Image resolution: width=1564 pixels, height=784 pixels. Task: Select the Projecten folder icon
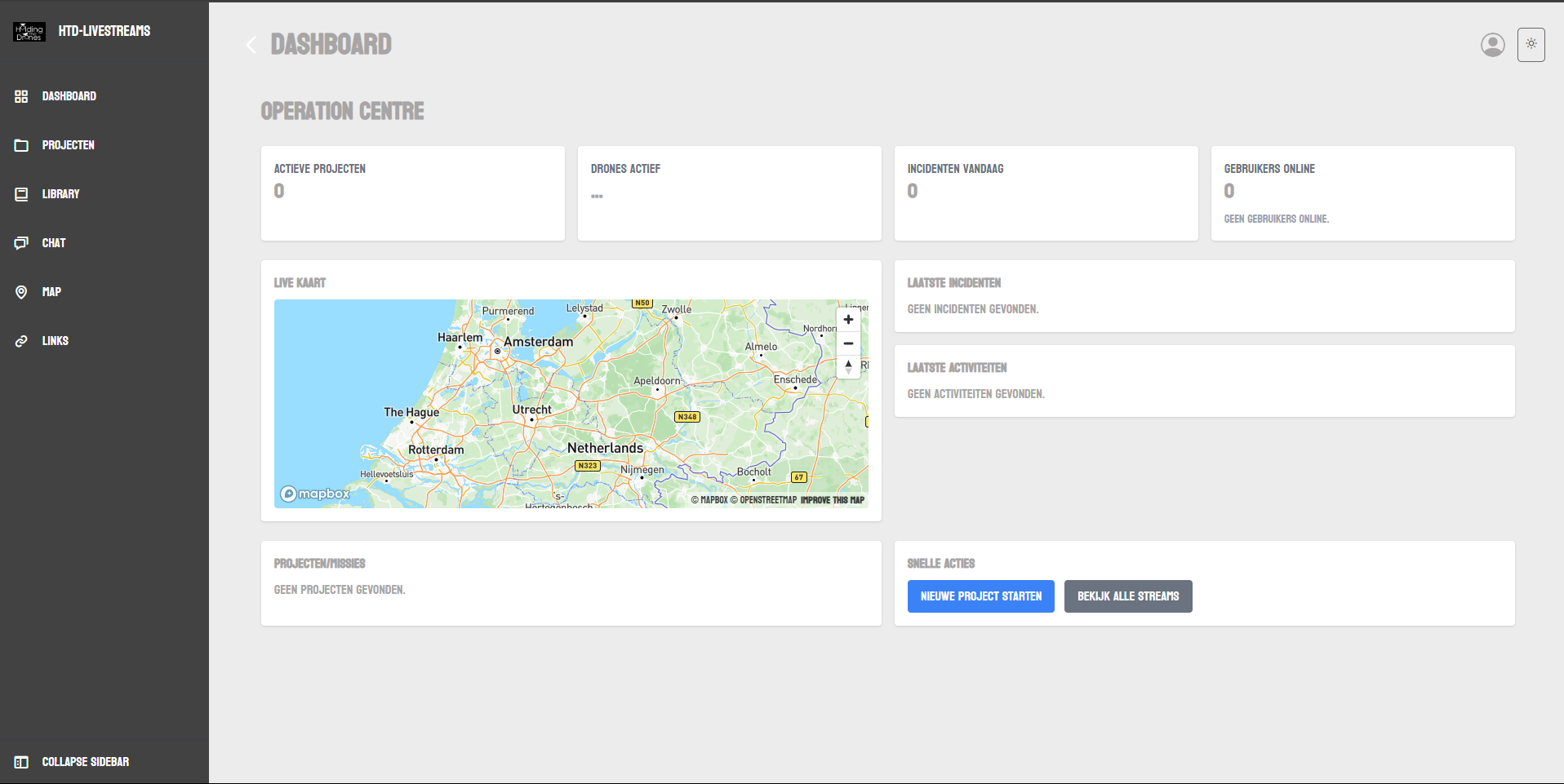click(21, 144)
